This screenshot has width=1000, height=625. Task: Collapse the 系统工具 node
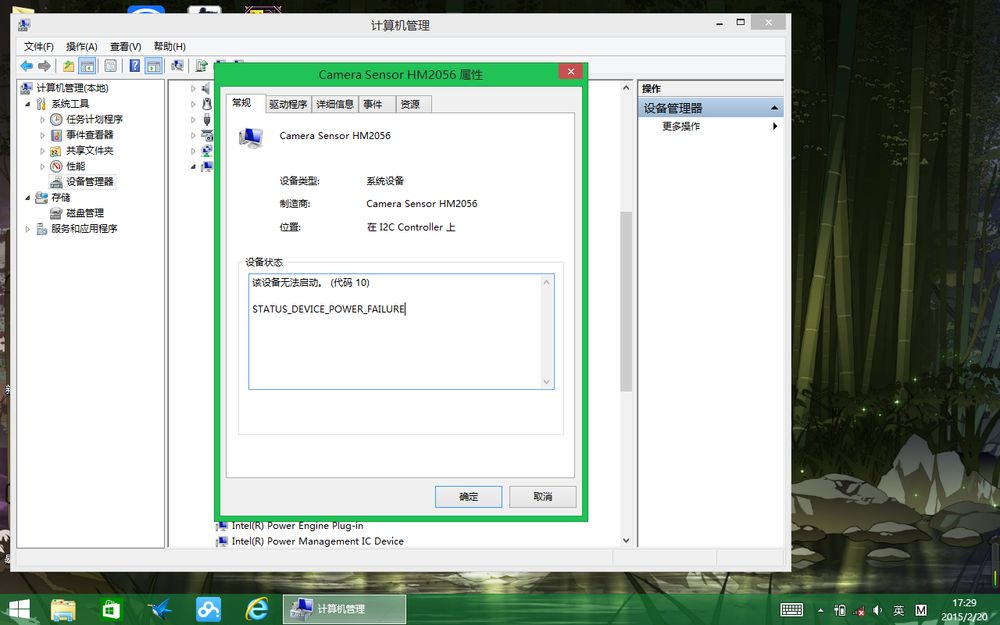click(27, 103)
